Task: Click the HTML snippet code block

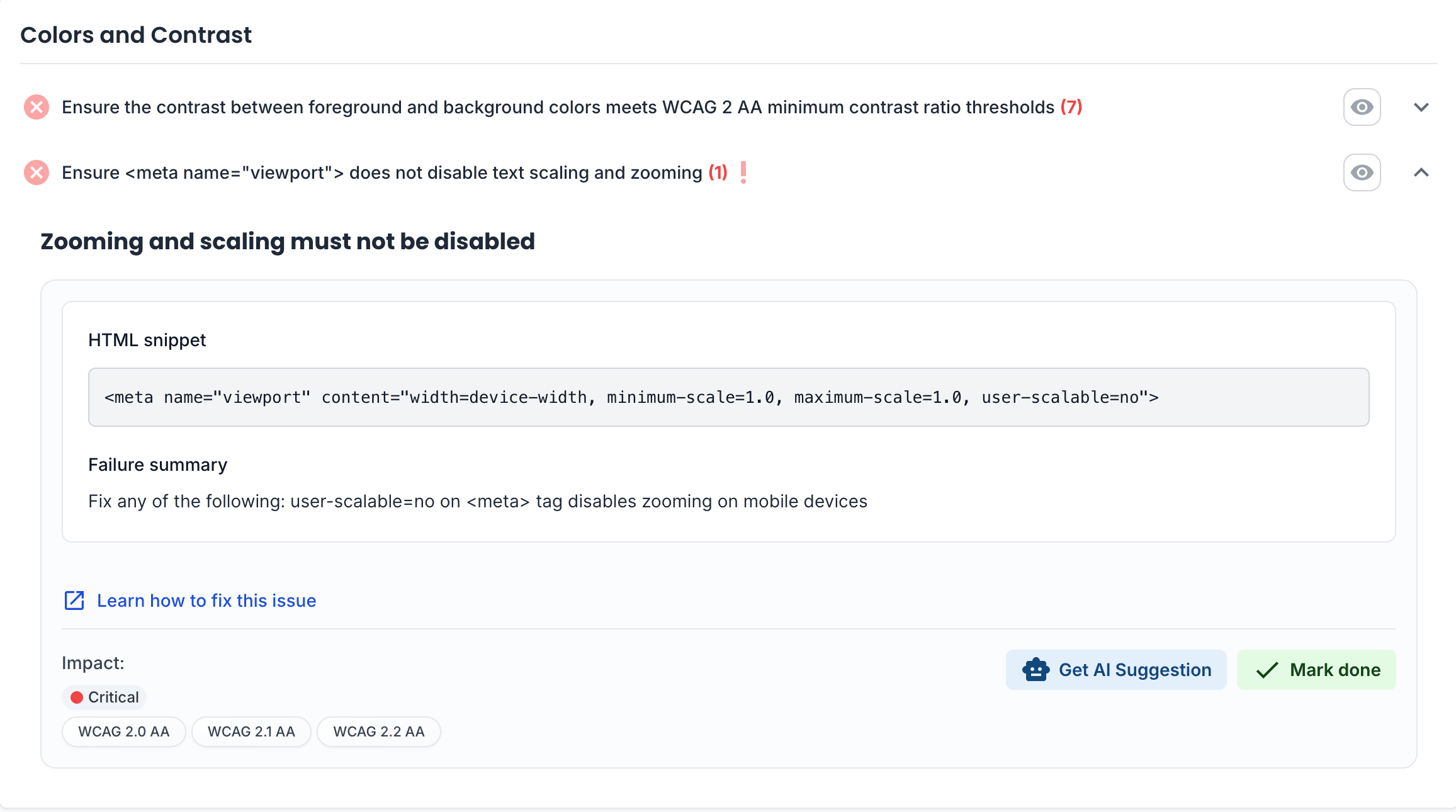Action: coord(728,397)
